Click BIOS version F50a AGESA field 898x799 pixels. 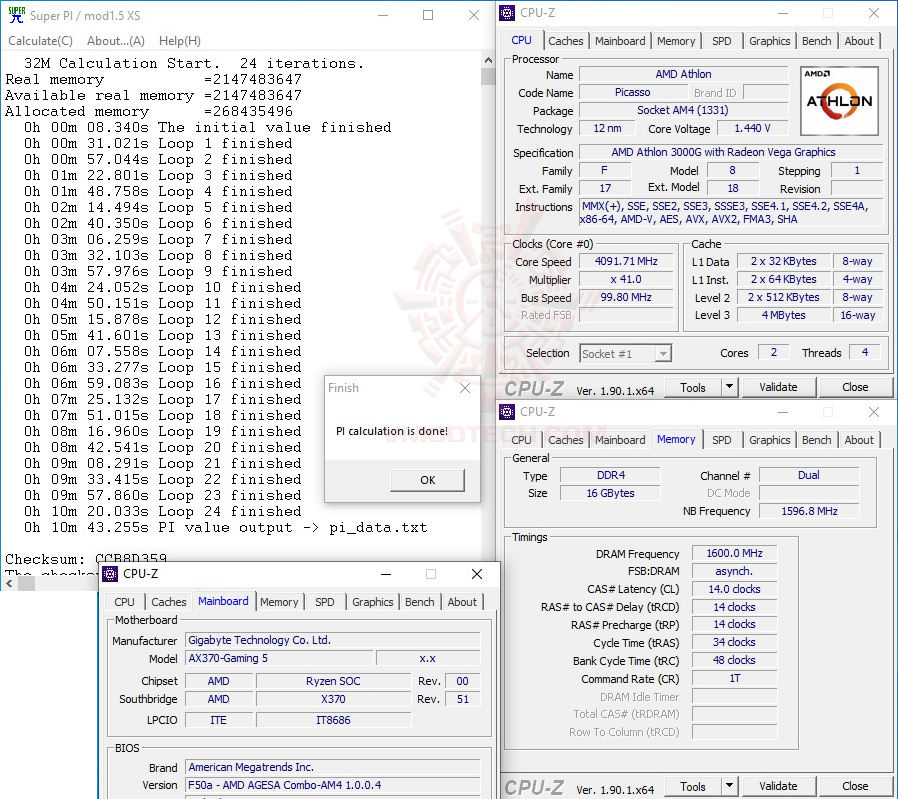(333, 785)
